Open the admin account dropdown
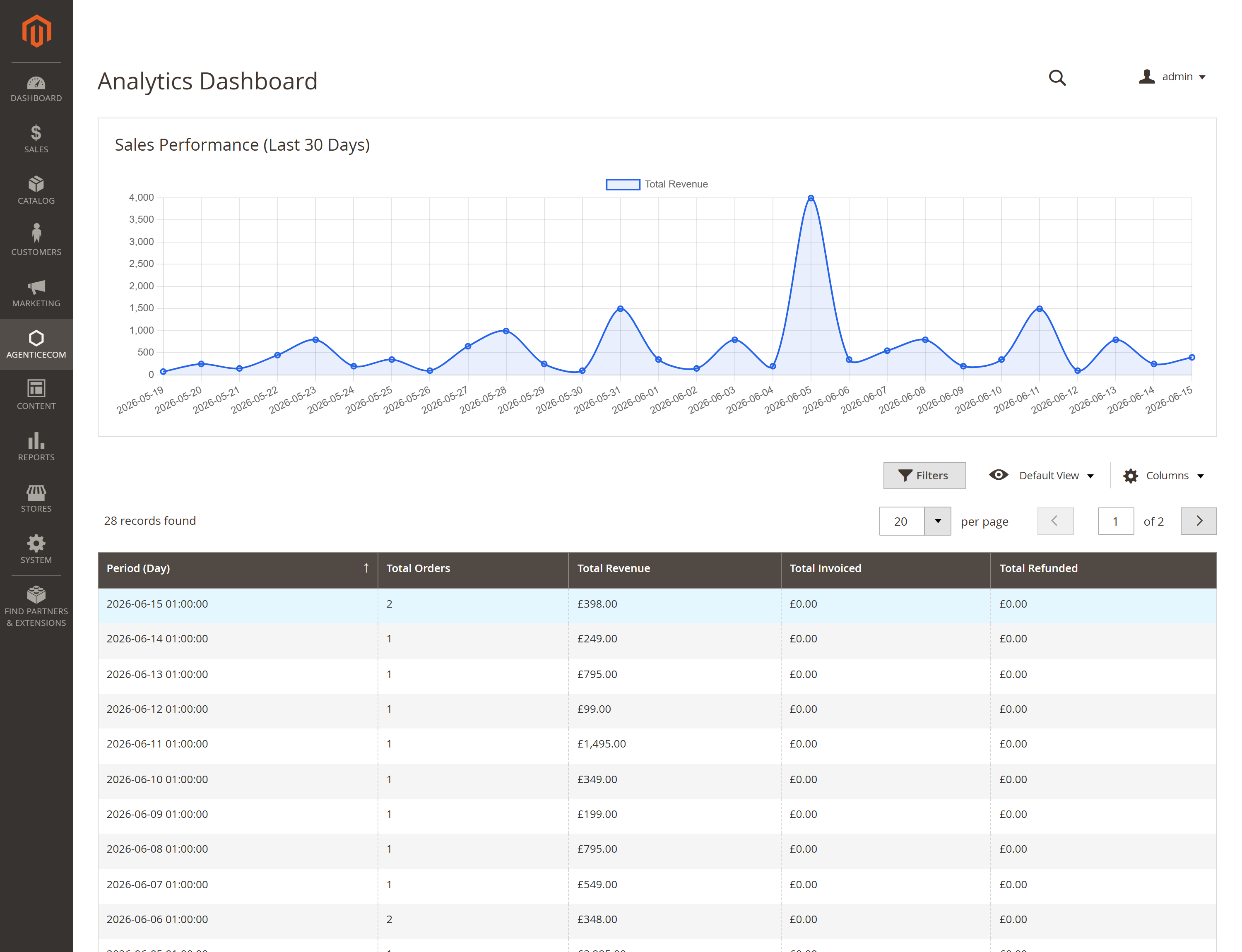This screenshot has height=952, width=1242. tap(1172, 77)
